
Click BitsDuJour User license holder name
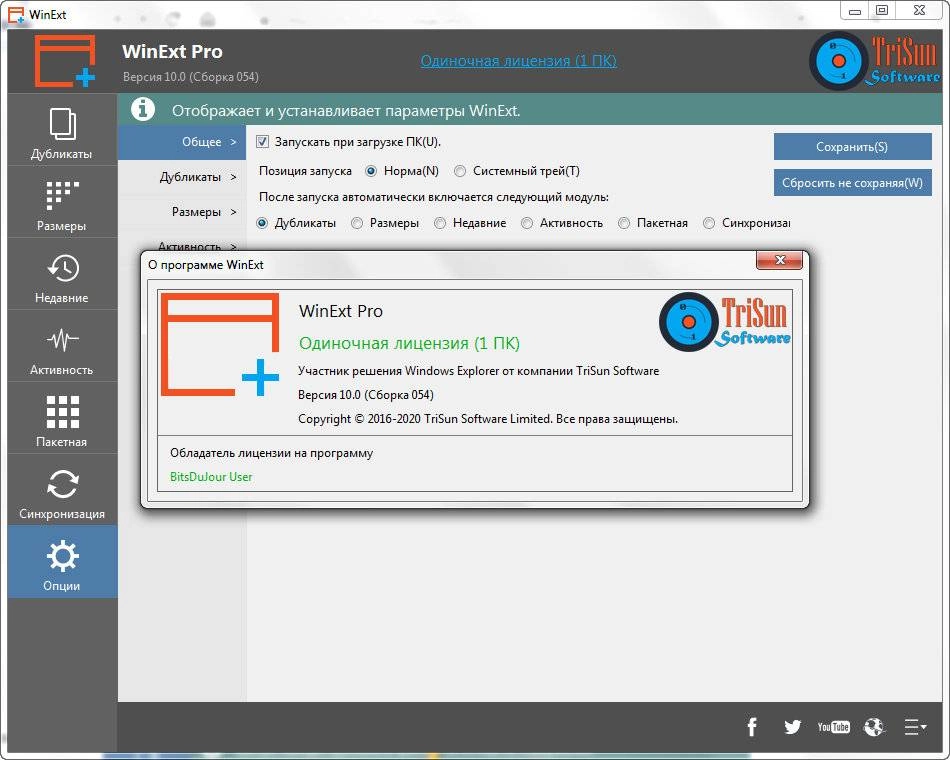(211, 477)
